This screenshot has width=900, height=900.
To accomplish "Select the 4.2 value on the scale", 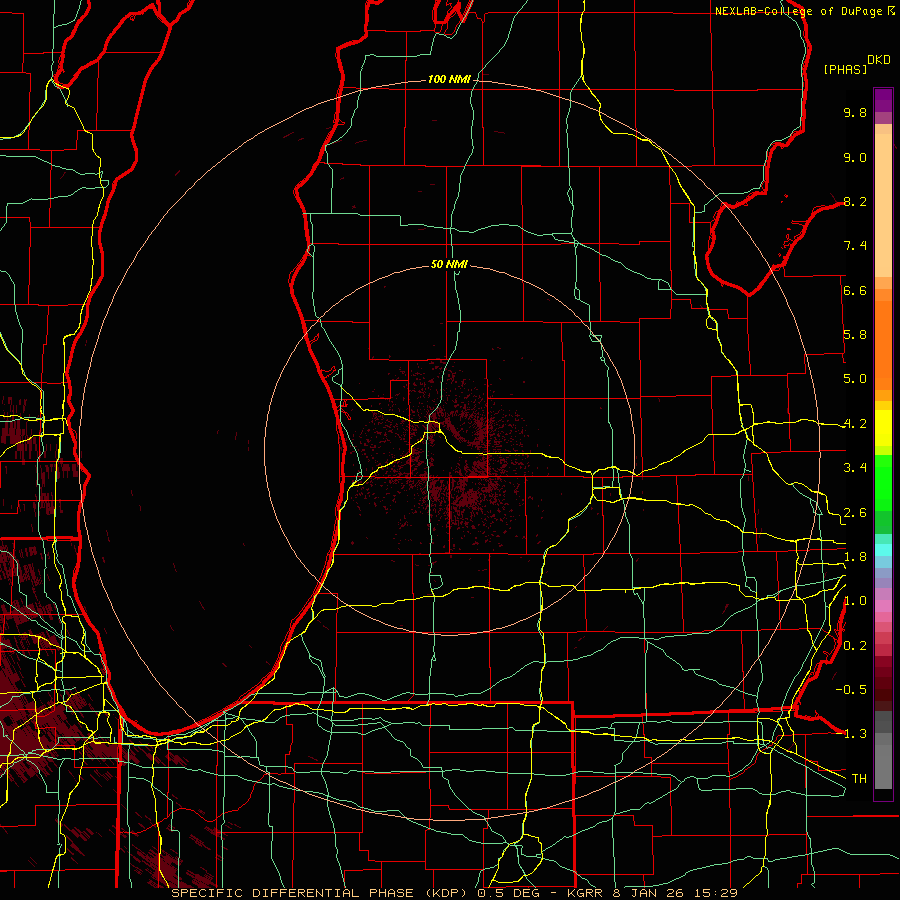I will [855, 424].
